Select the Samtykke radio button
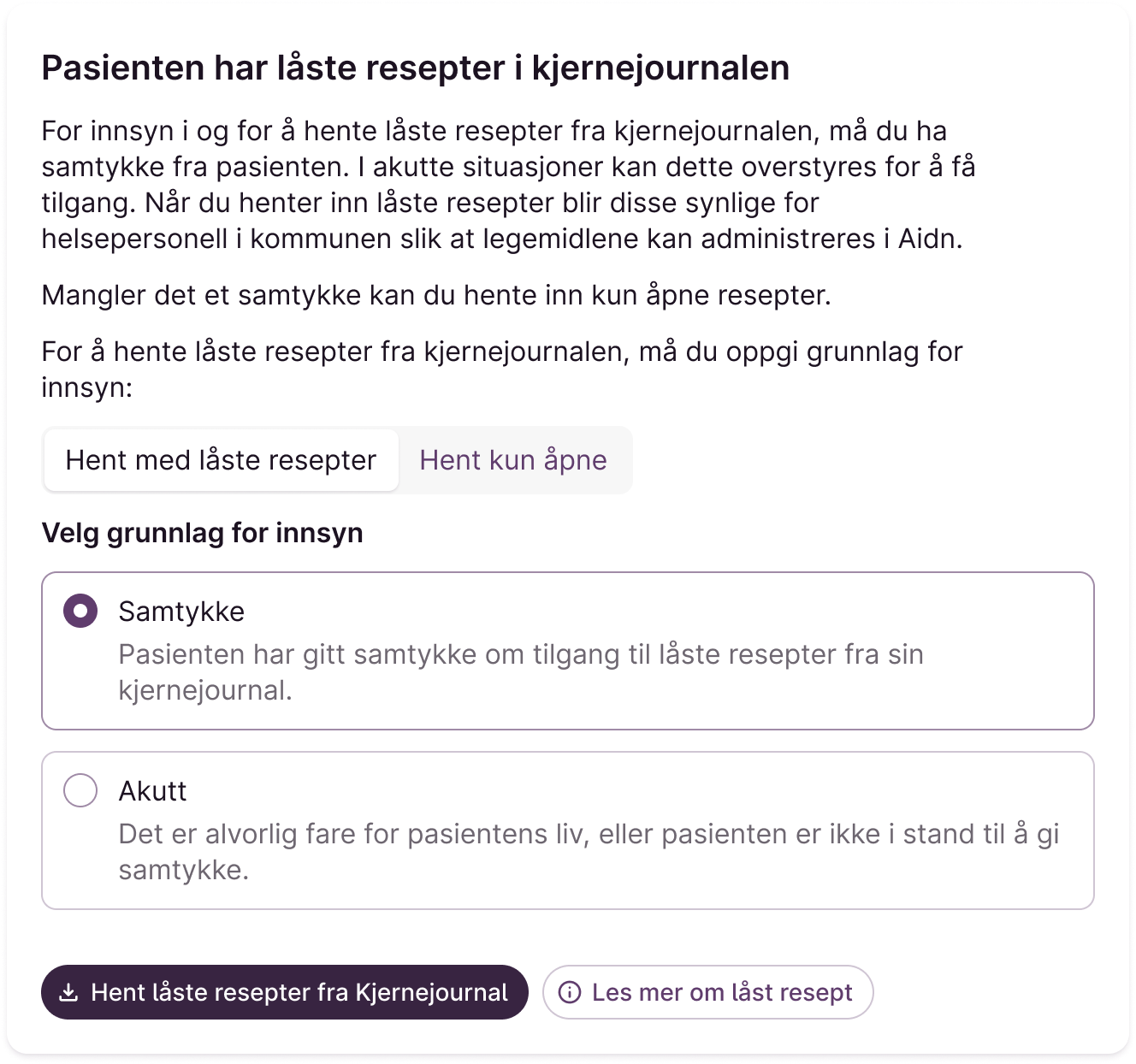The image size is (1136, 1064). click(80, 612)
